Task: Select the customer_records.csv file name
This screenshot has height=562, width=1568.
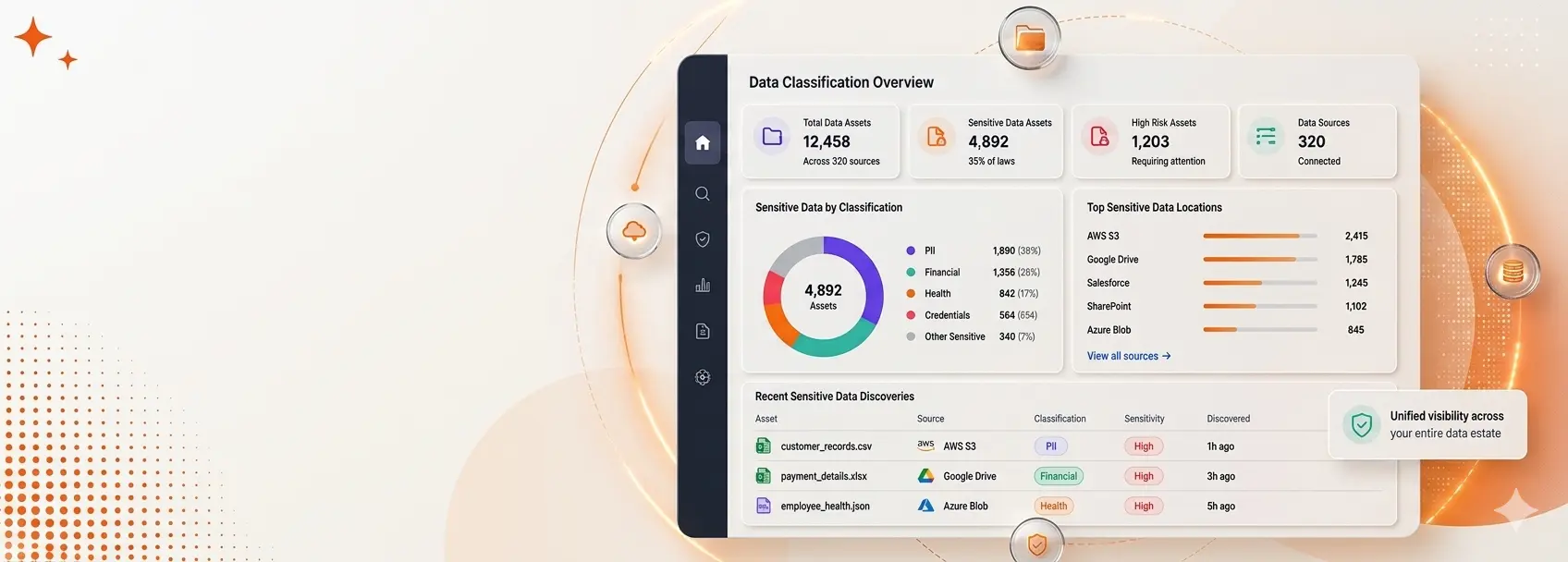Action: pyautogui.click(x=826, y=446)
